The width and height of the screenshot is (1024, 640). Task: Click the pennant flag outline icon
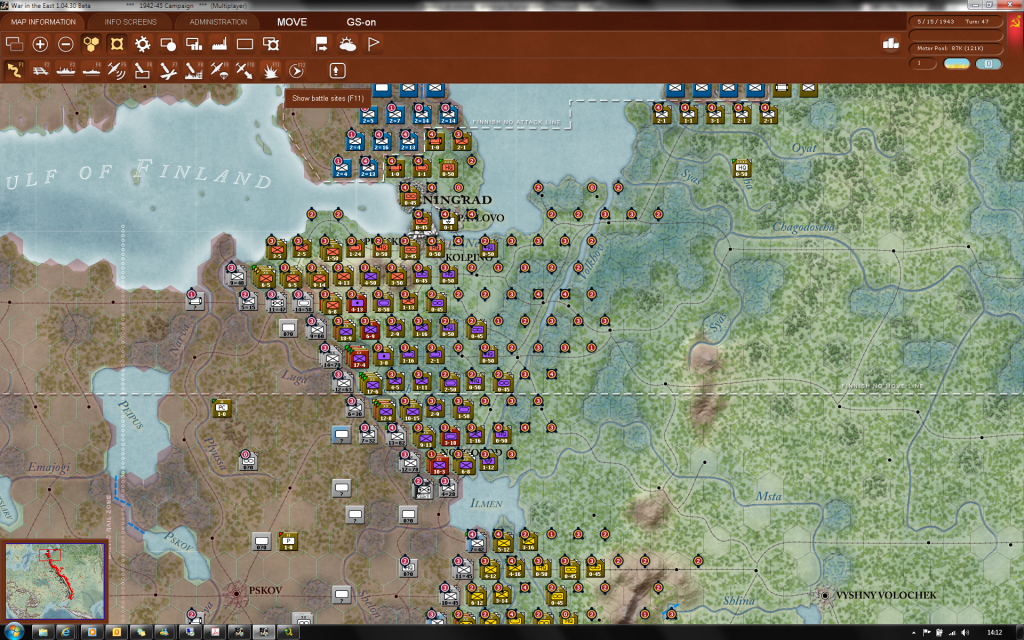(x=374, y=44)
